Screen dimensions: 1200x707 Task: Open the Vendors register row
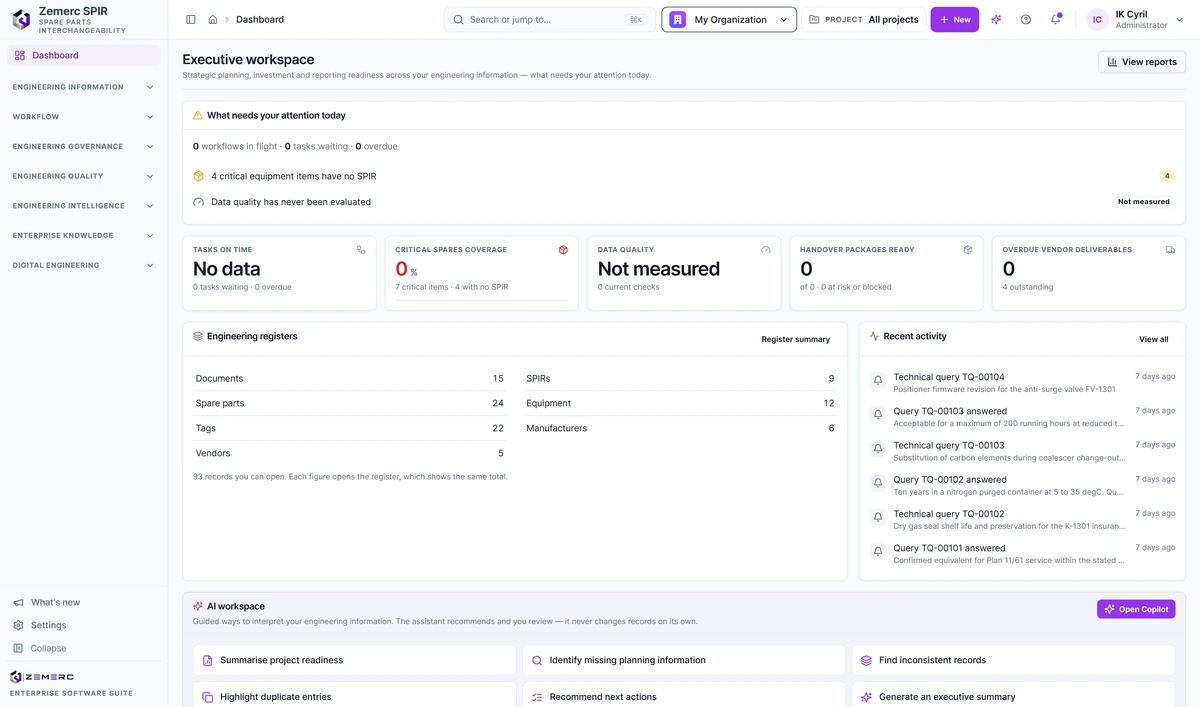click(x=350, y=453)
